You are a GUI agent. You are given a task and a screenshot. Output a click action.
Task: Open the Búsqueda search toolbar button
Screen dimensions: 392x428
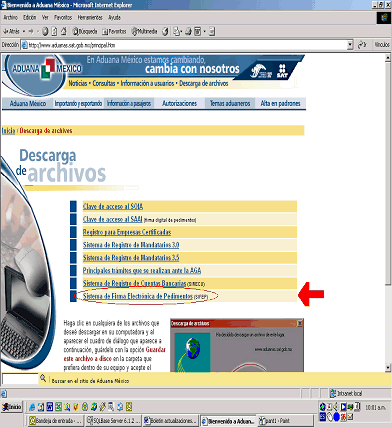click(x=85, y=31)
